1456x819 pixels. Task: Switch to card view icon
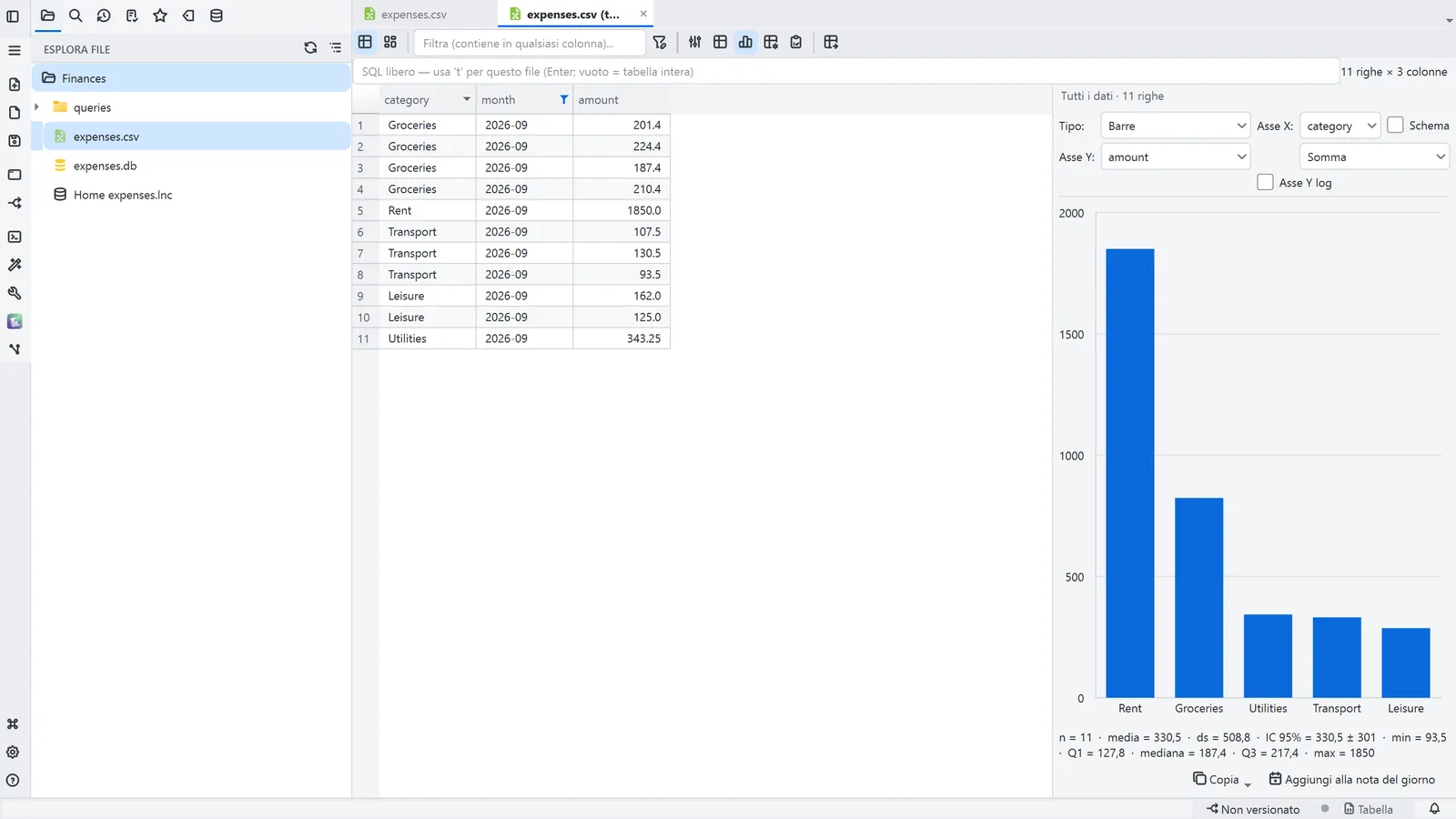pyautogui.click(x=390, y=42)
